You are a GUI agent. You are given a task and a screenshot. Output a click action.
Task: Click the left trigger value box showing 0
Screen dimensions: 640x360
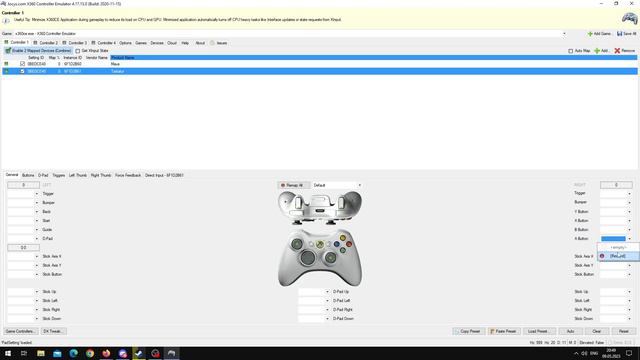pyautogui.click(x=23, y=185)
